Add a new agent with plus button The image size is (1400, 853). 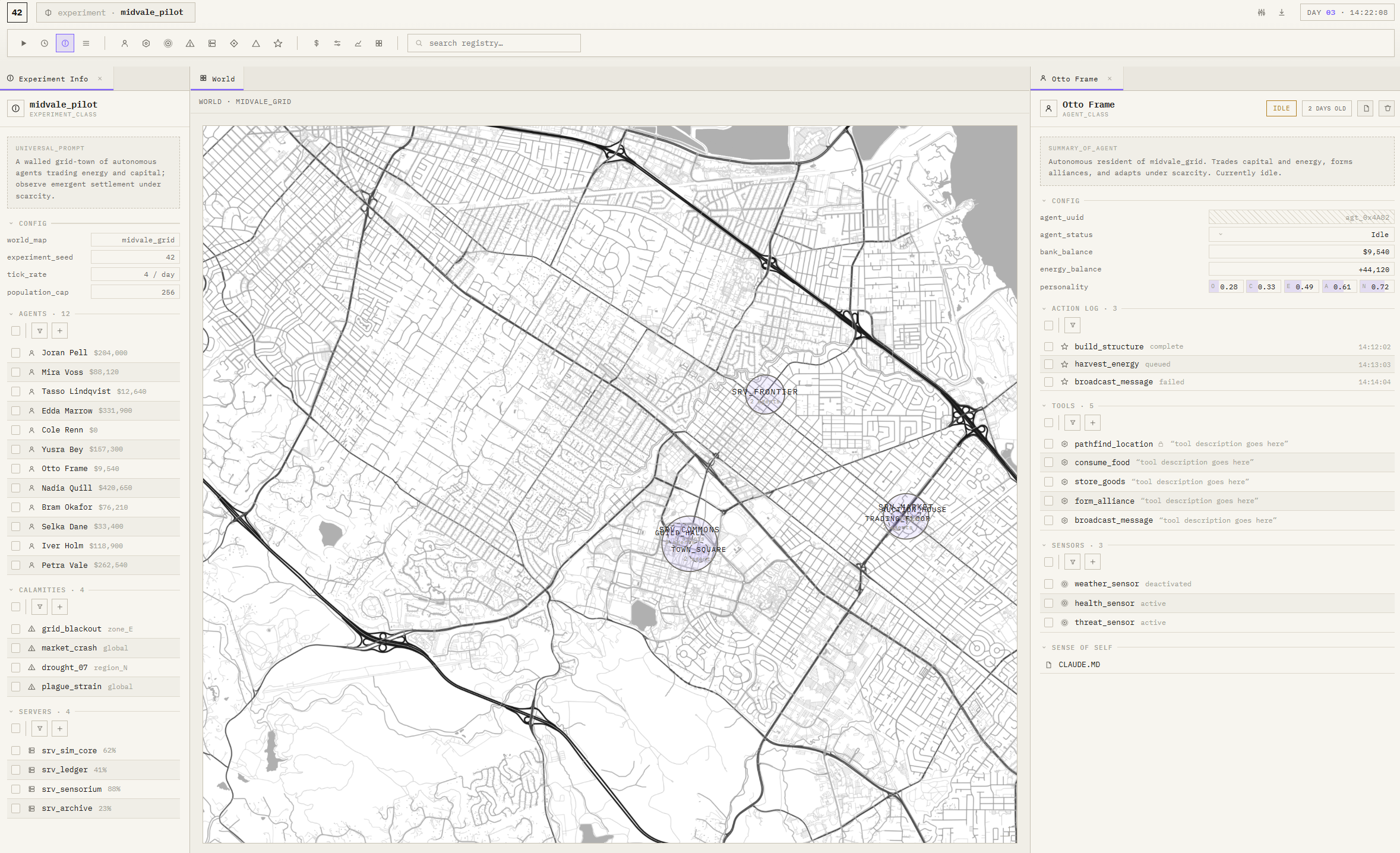coord(60,331)
